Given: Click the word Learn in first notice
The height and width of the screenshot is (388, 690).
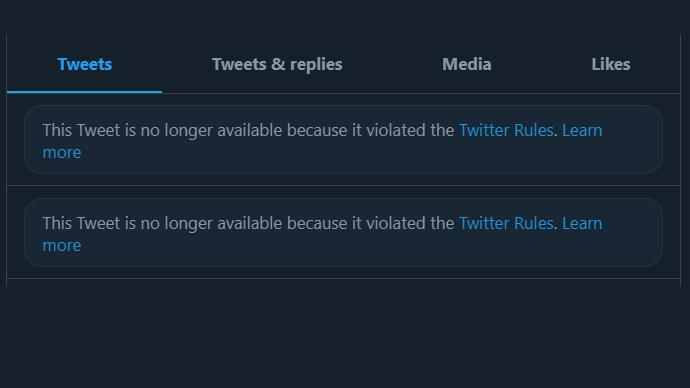Looking at the screenshot, I should (x=582, y=130).
